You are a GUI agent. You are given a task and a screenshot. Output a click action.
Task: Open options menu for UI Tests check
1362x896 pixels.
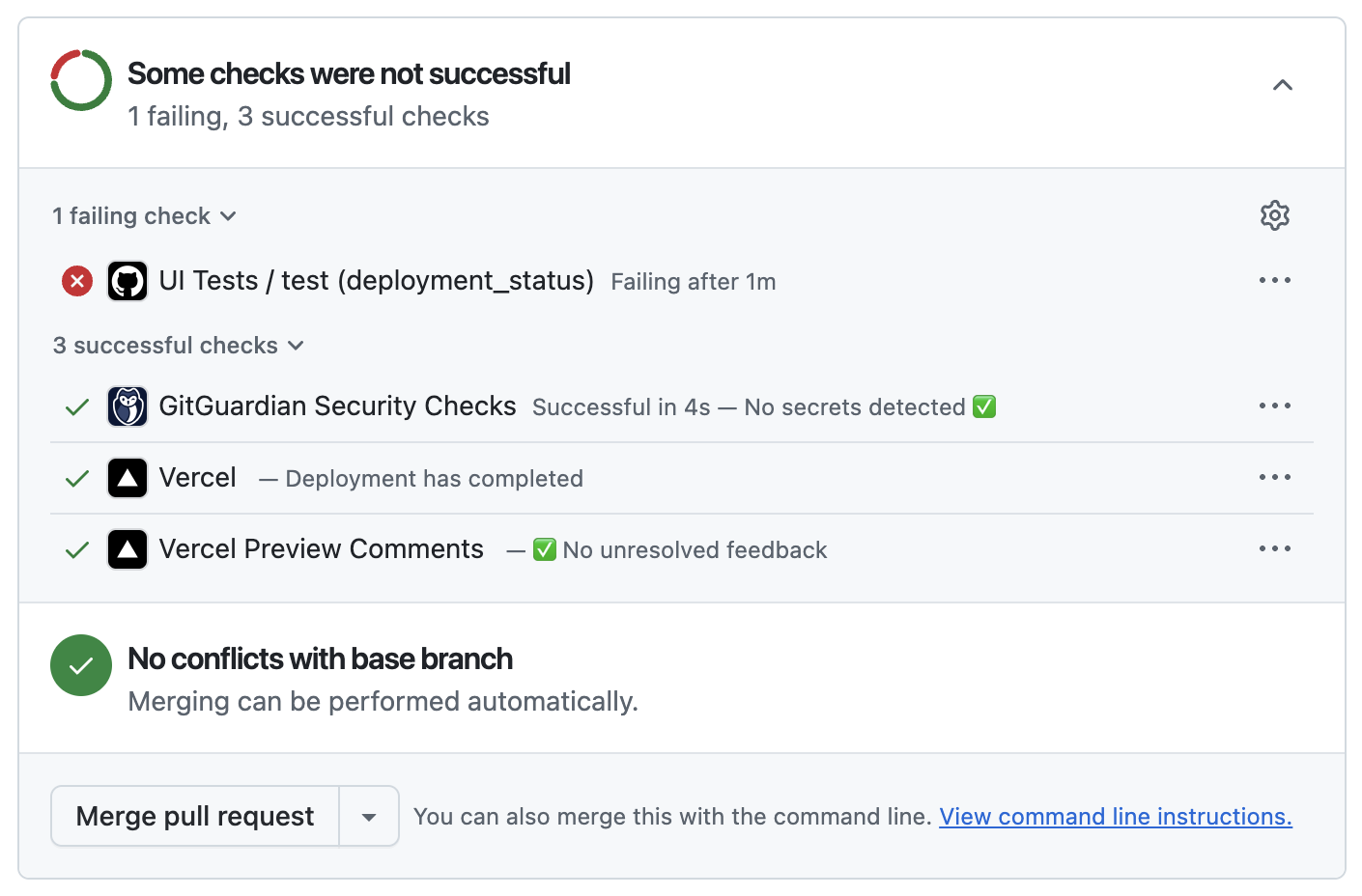1275,280
